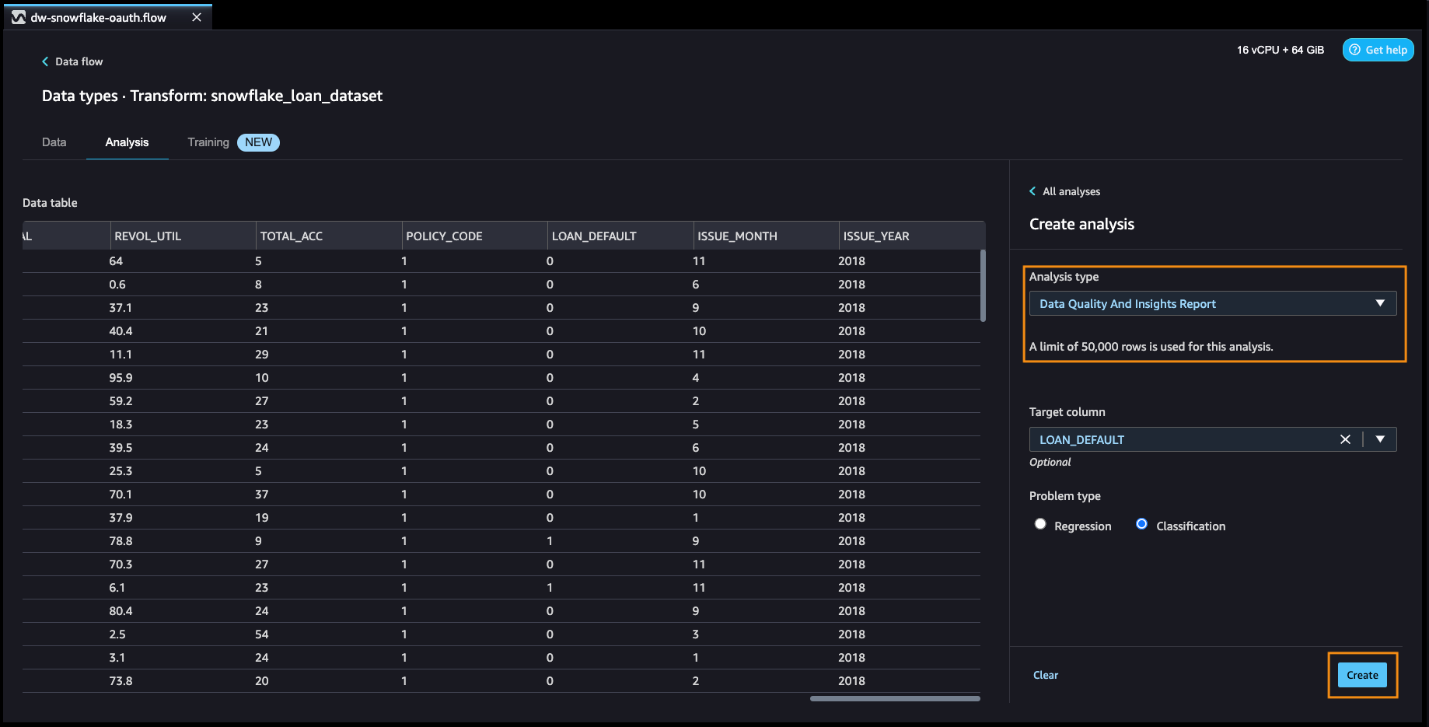Click the cell with value 80.4
This screenshot has width=1429, height=727.
coord(121,611)
